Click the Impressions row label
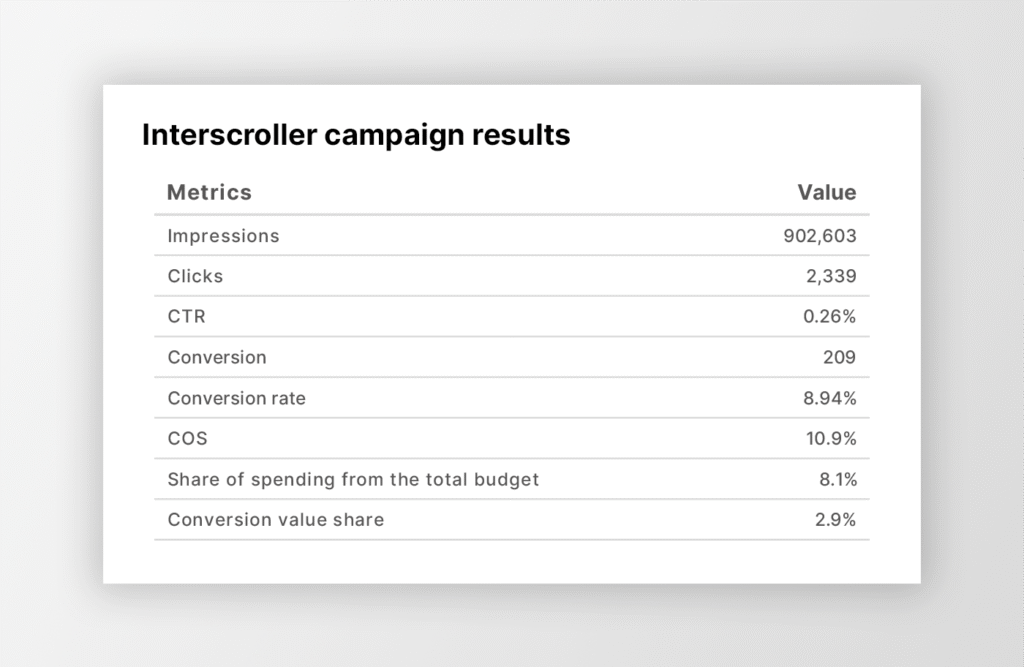1024x667 pixels. pos(223,236)
